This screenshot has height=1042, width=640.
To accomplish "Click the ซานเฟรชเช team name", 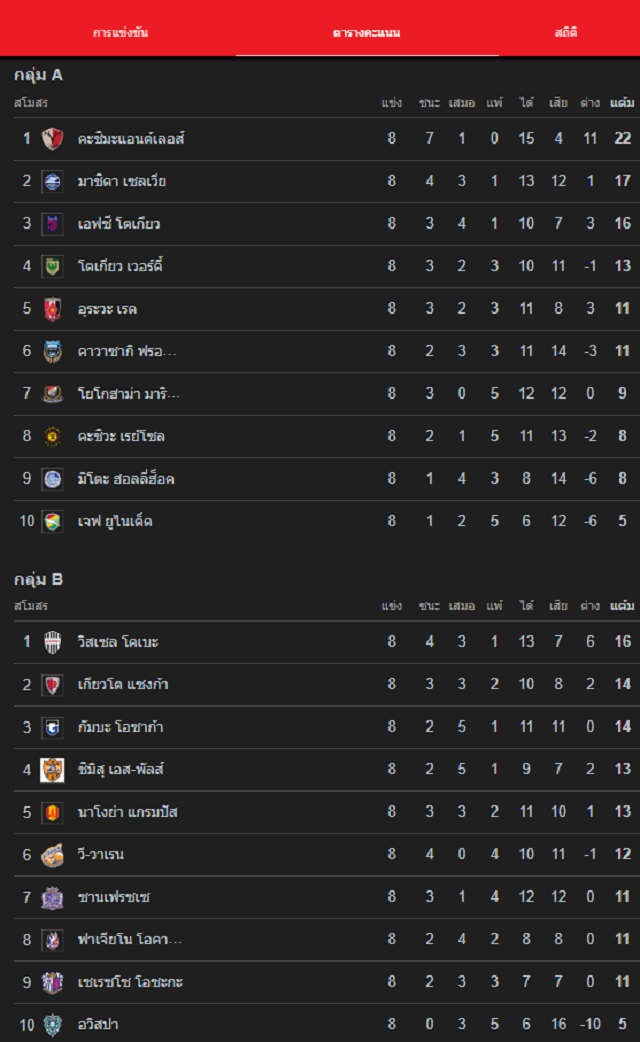I will 114,897.
